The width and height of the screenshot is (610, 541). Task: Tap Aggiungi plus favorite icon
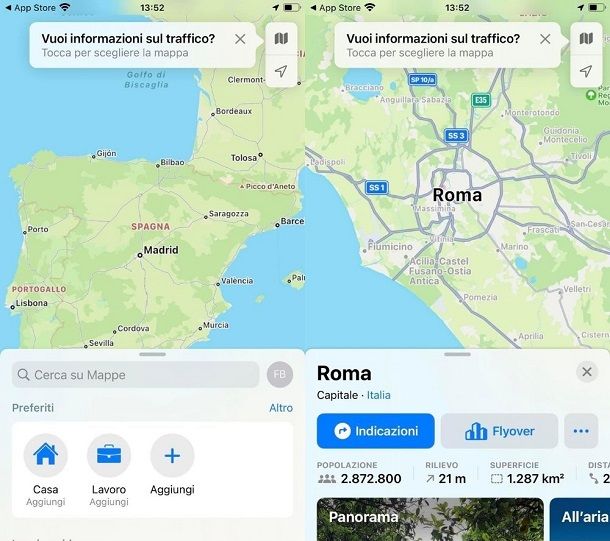tap(172, 455)
